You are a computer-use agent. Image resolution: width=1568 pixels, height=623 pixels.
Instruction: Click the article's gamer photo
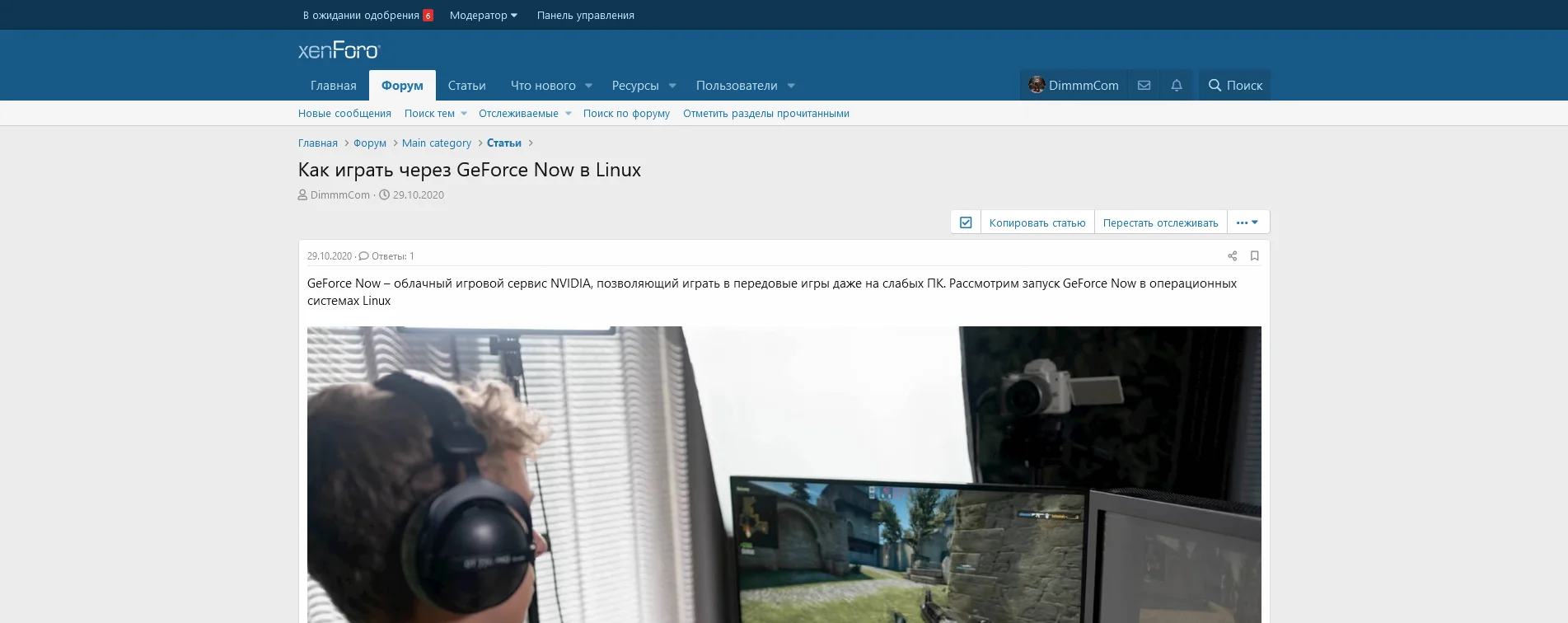tap(784, 474)
